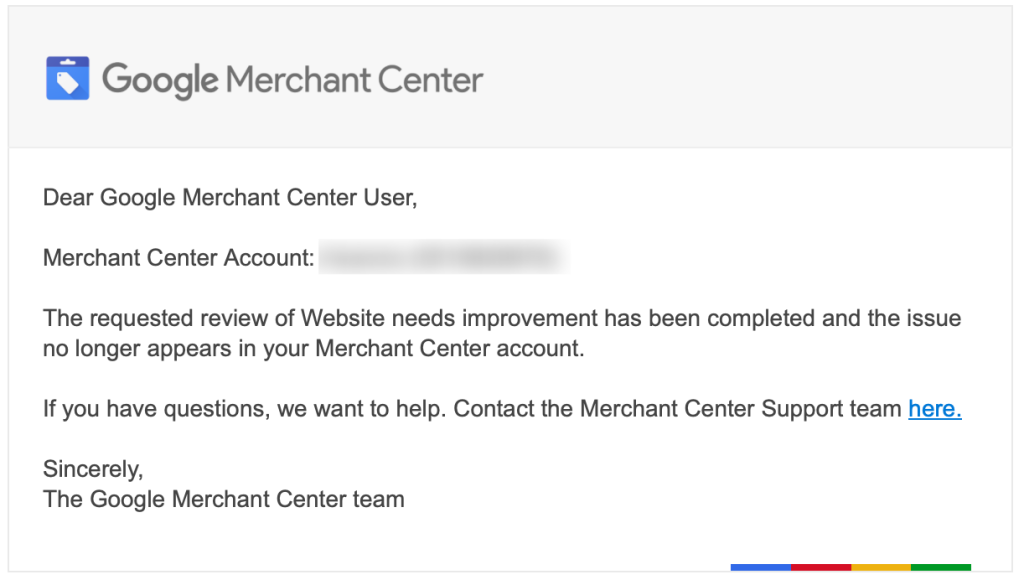The image size is (1024, 585).
Task: Click the "Merchant Center" header logo text
Action: click(x=355, y=78)
